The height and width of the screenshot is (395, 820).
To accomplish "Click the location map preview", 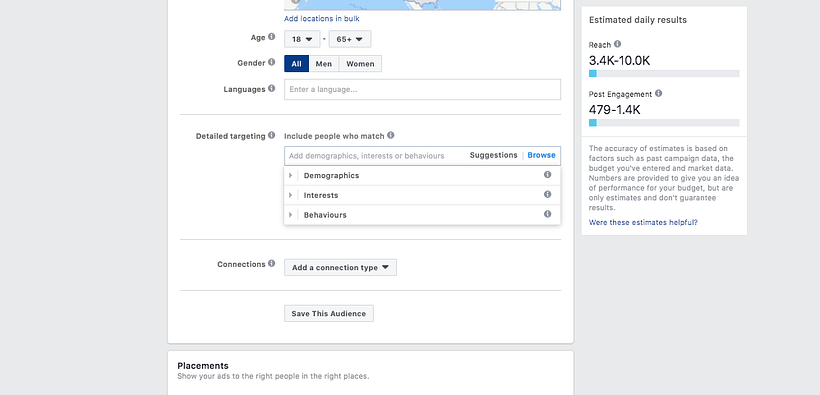I will (423, 5).
